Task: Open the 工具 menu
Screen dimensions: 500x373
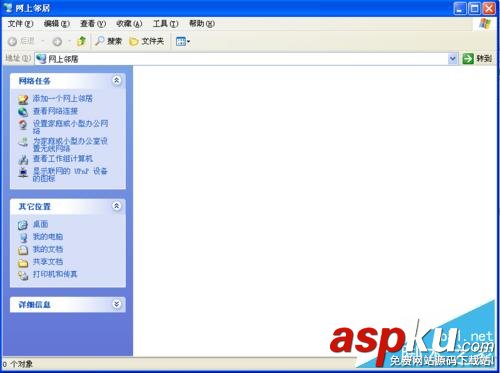Action: click(166, 24)
